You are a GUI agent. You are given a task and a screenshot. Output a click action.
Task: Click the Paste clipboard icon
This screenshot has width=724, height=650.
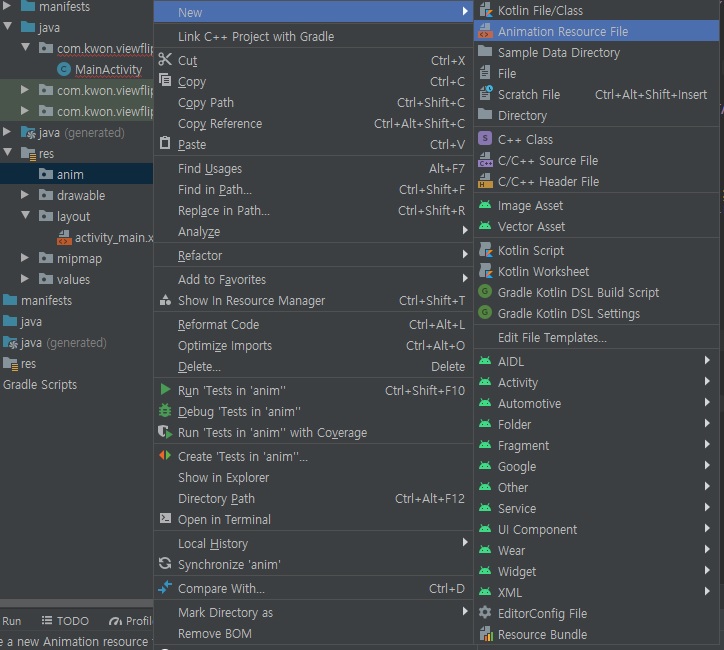tap(165, 143)
